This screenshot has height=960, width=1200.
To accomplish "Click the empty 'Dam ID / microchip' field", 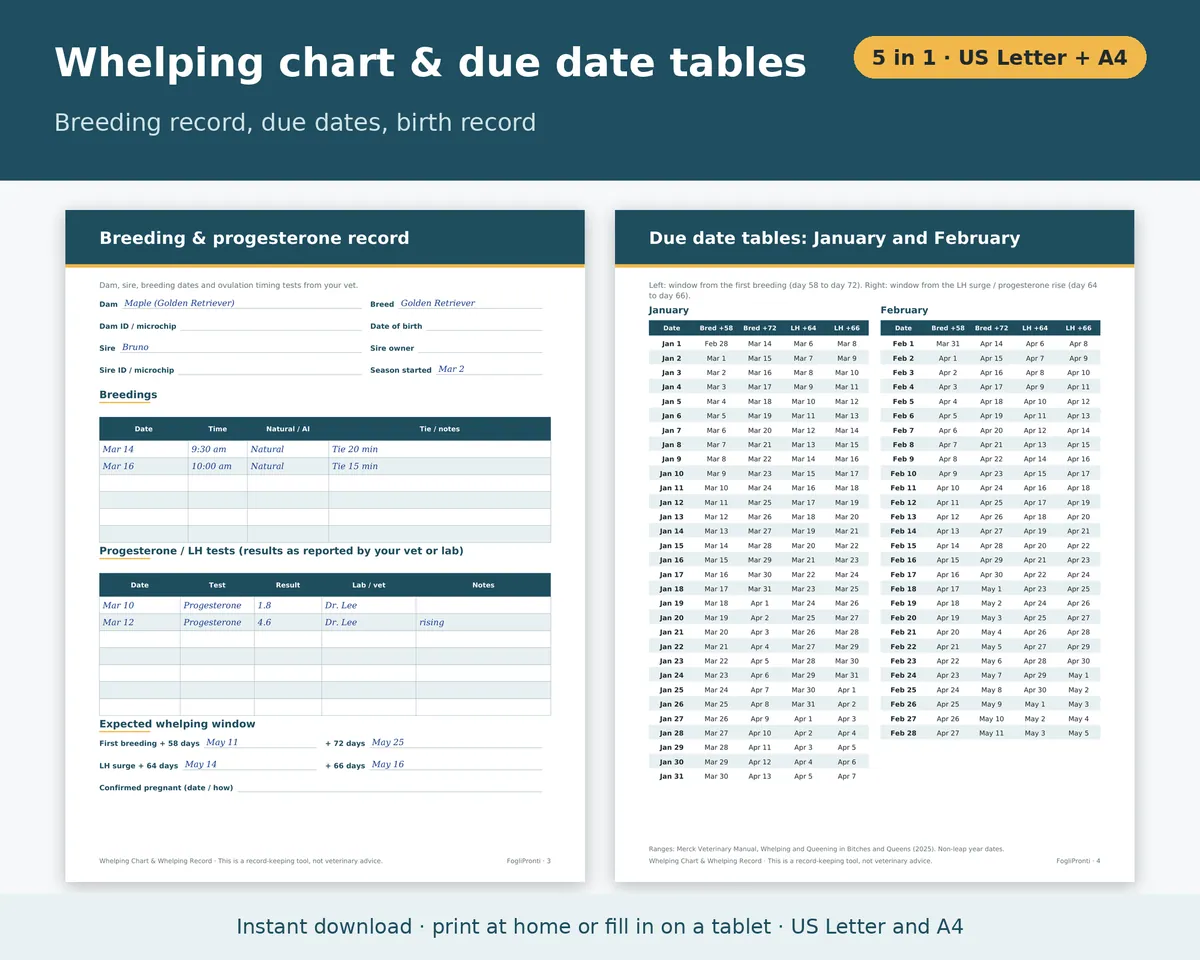I will click(x=270, y=326).
